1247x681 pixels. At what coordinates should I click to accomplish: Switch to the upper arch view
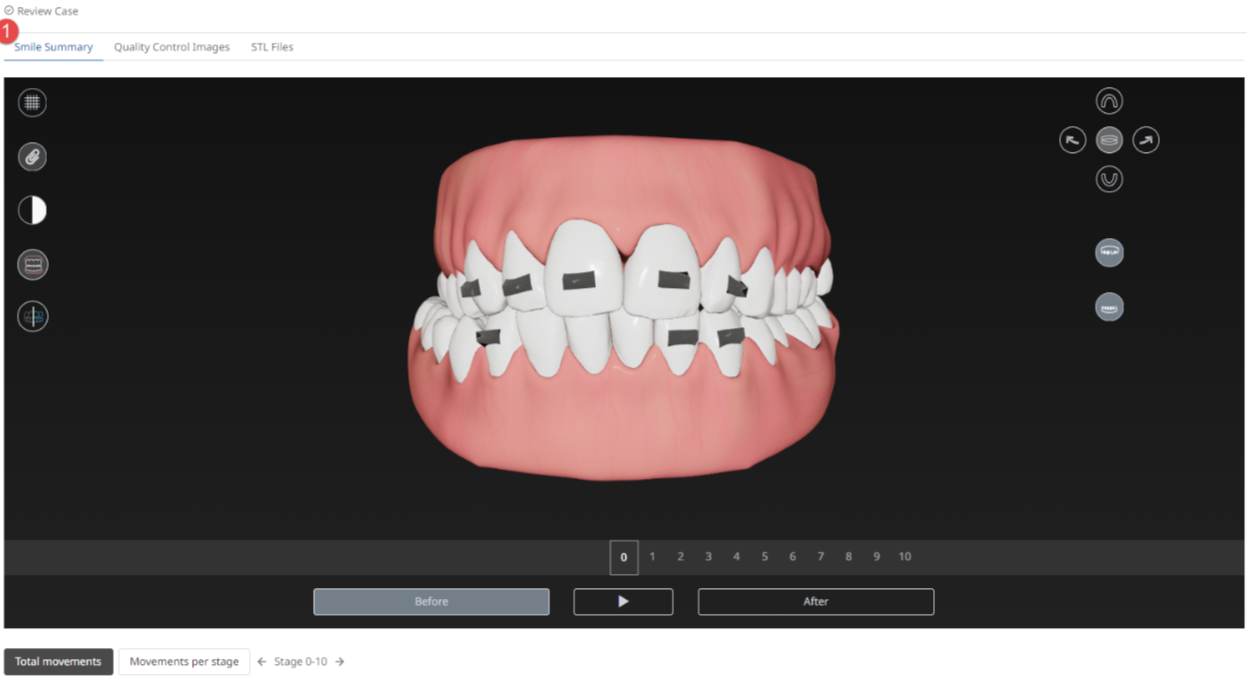coord(1109,100)
